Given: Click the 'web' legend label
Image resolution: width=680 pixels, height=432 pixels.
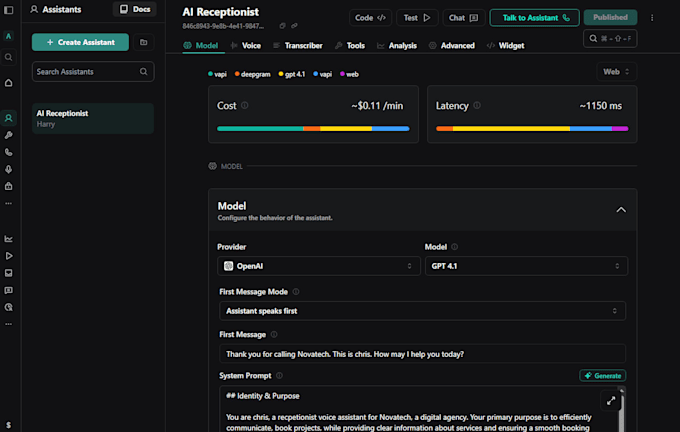Looking at the screenshot, I should point(352,74).
